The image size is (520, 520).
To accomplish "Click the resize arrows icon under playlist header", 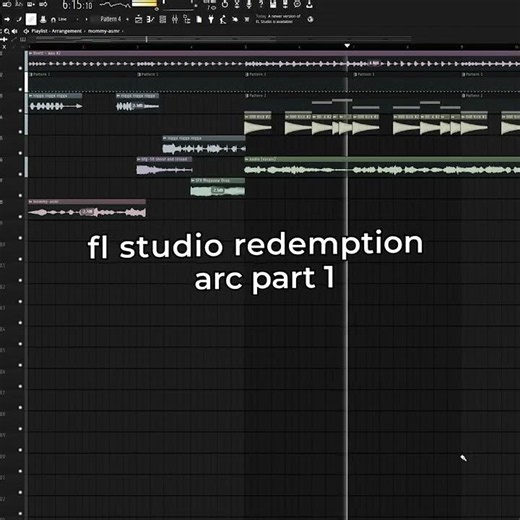I will (x=4, y=39).
